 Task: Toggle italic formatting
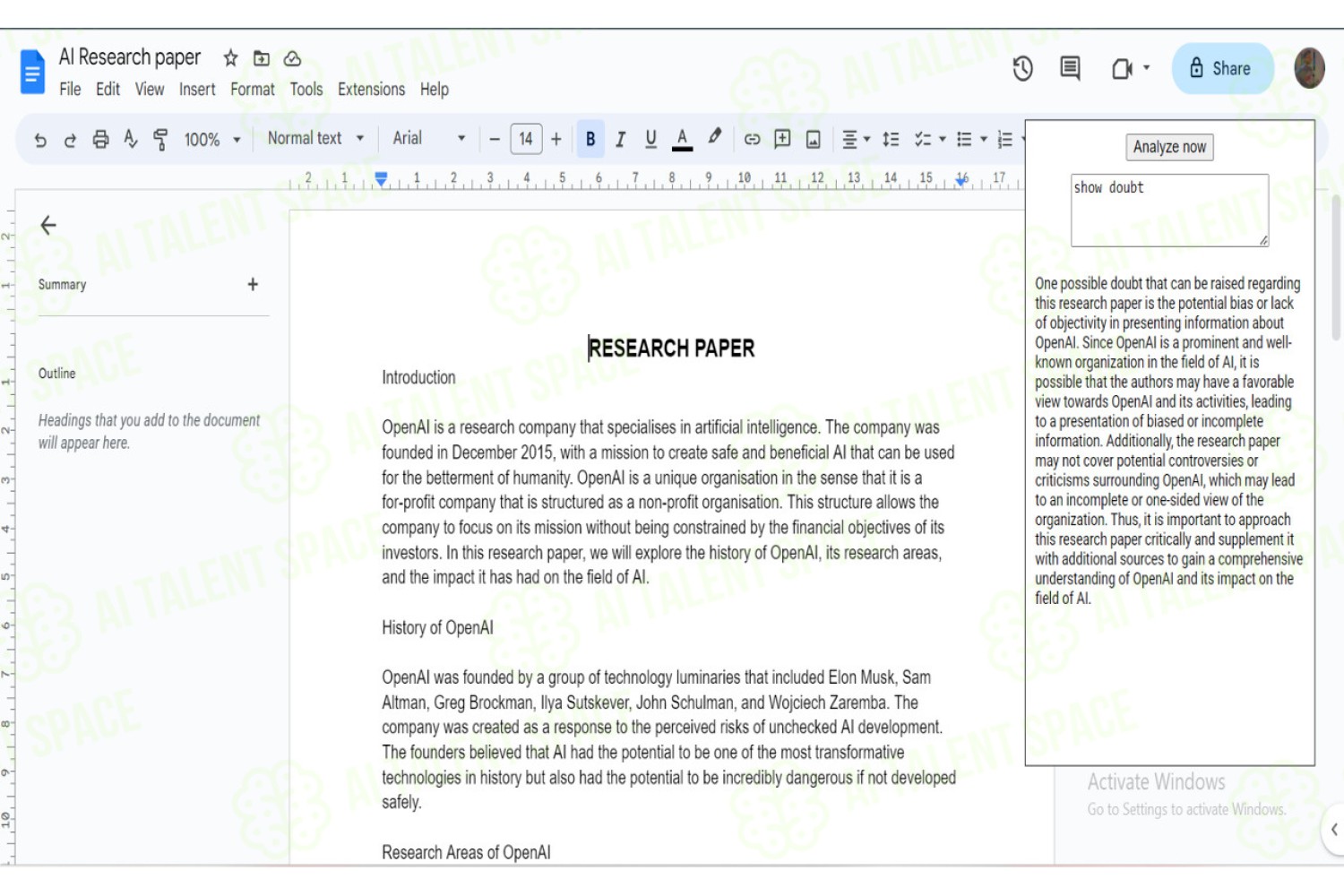coord(620,139)
